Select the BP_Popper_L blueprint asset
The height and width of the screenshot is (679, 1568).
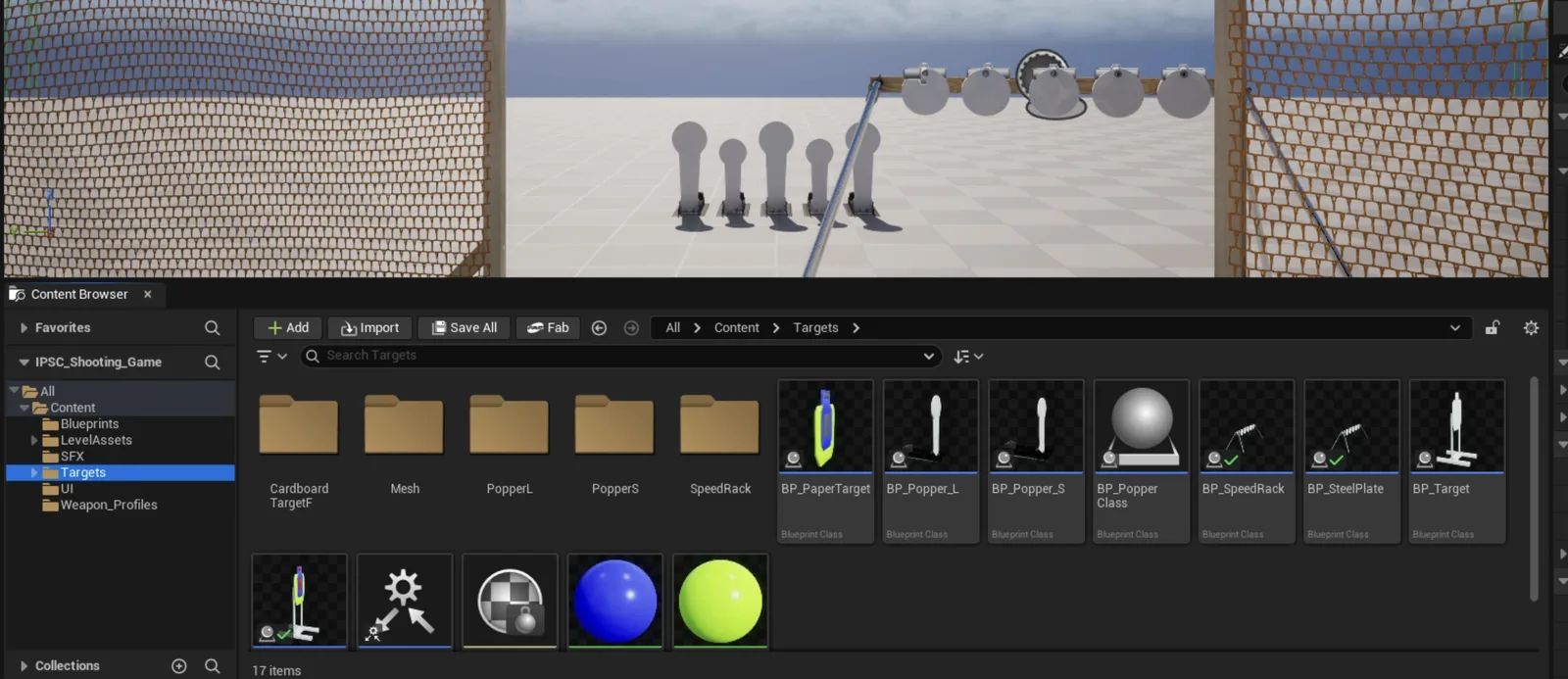coord(931,461)
